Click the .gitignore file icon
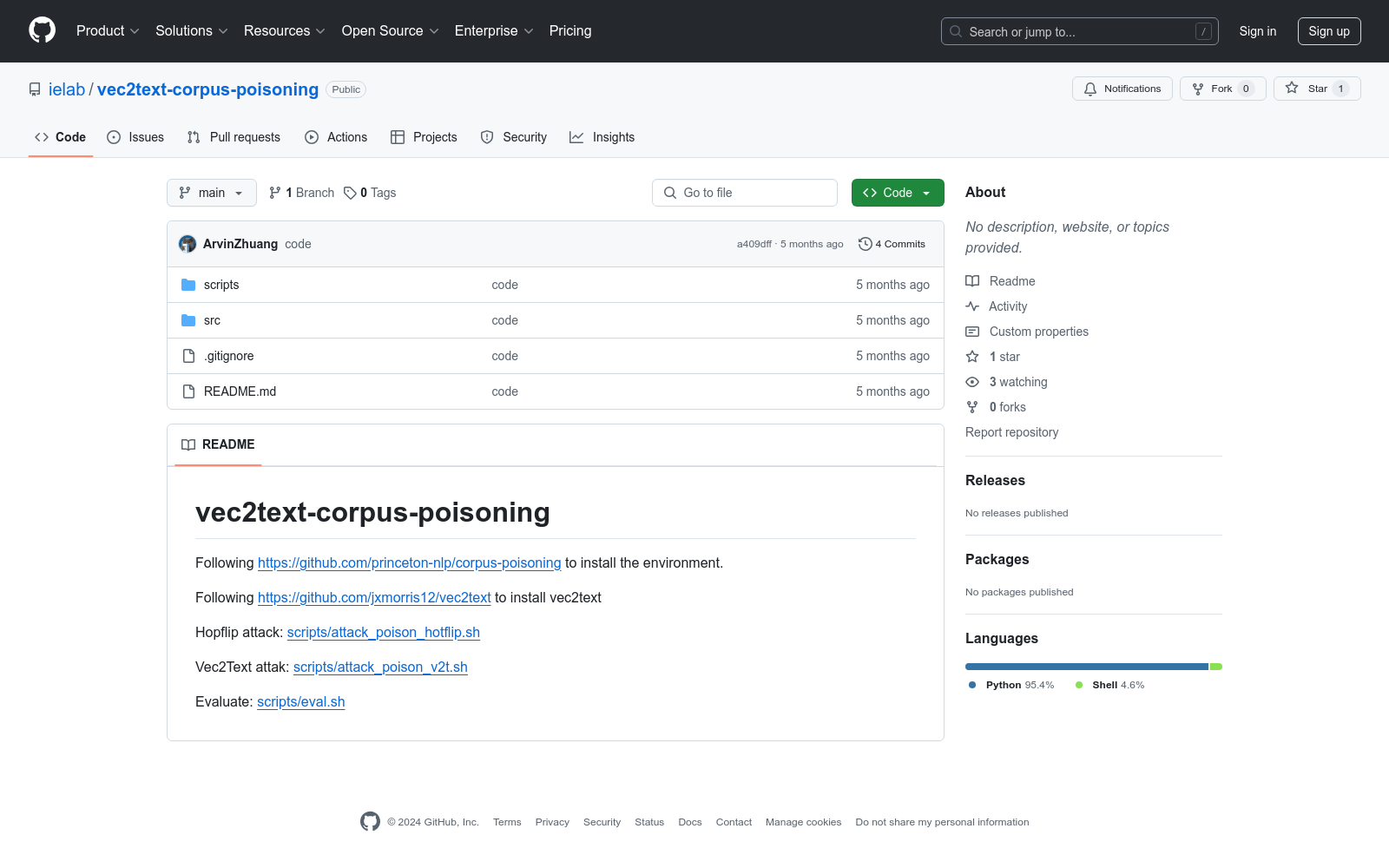 click(188, 356)
